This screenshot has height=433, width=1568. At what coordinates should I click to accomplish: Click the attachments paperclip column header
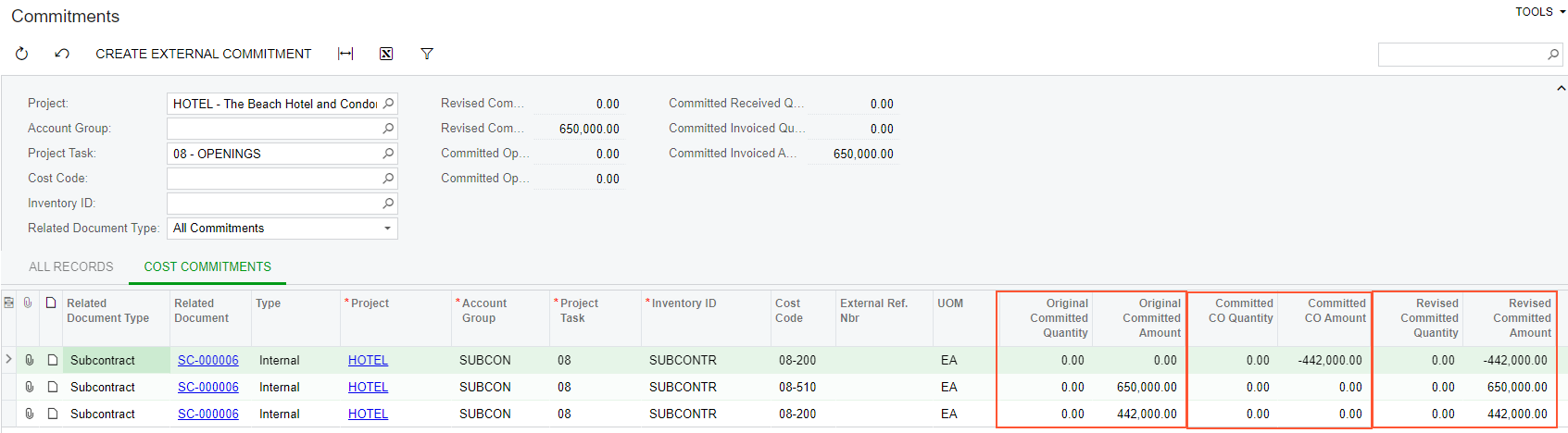pos(29,303)
